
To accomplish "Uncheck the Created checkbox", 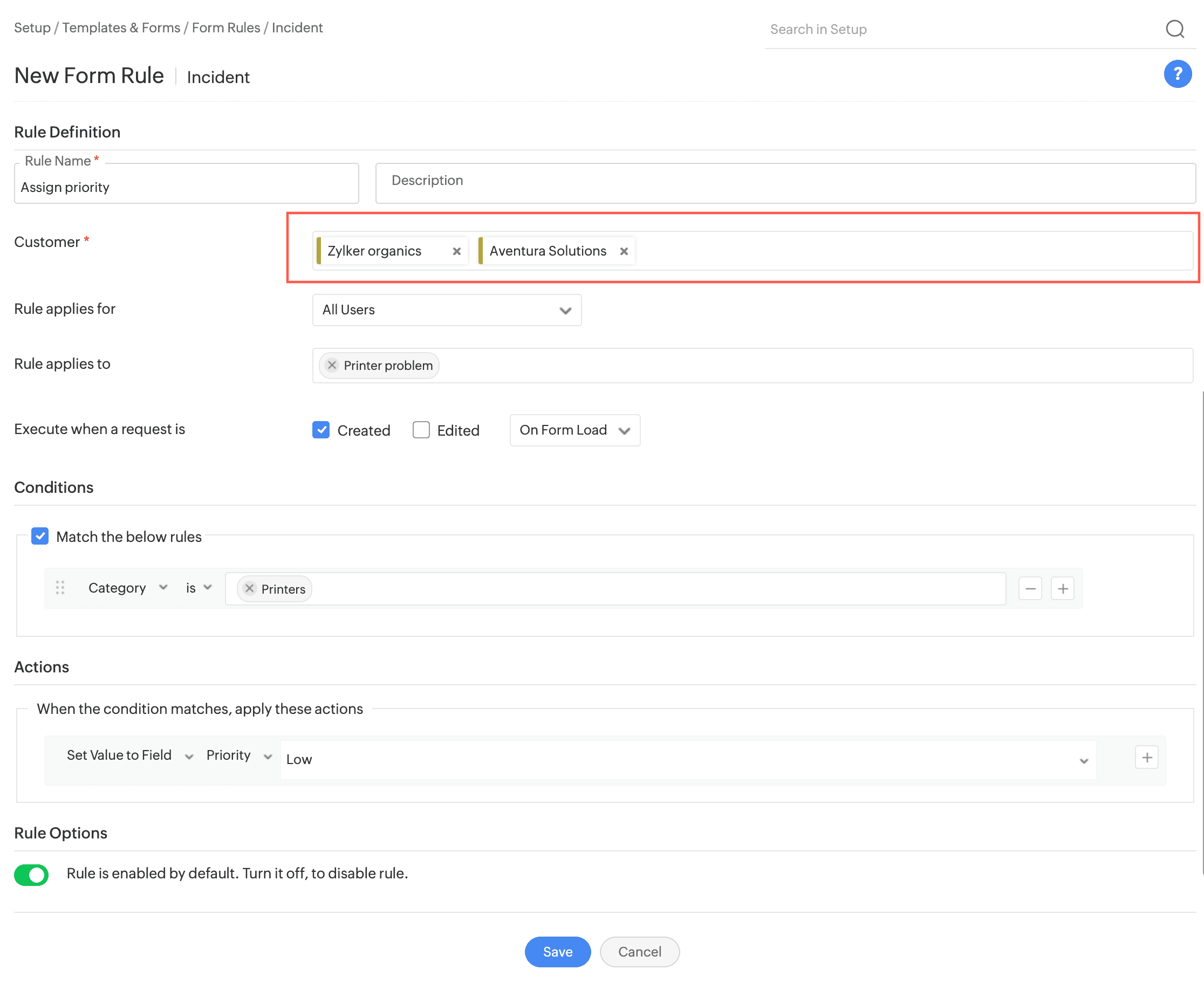I will coord(321,430).
